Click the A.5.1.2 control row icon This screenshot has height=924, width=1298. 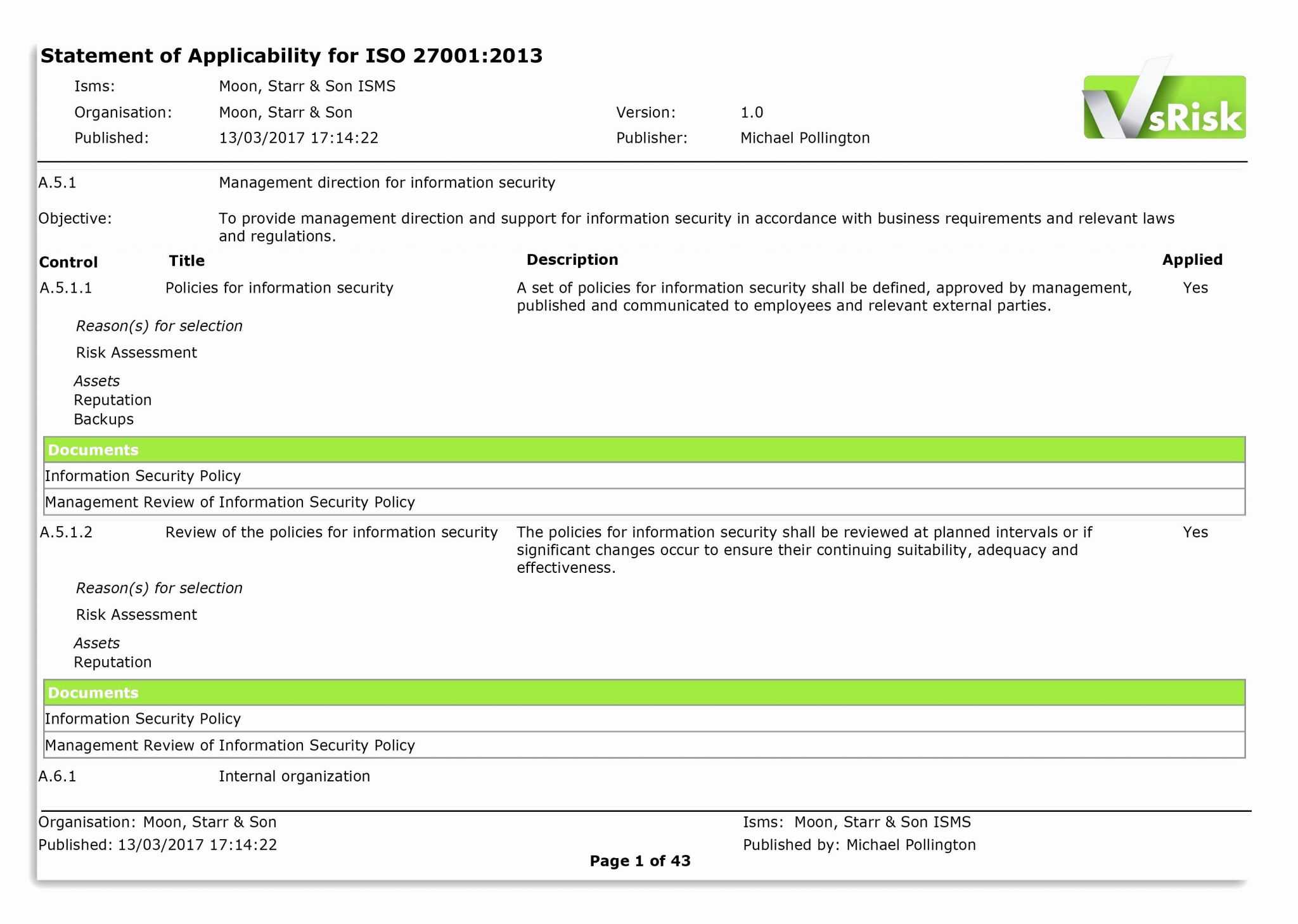66,537
